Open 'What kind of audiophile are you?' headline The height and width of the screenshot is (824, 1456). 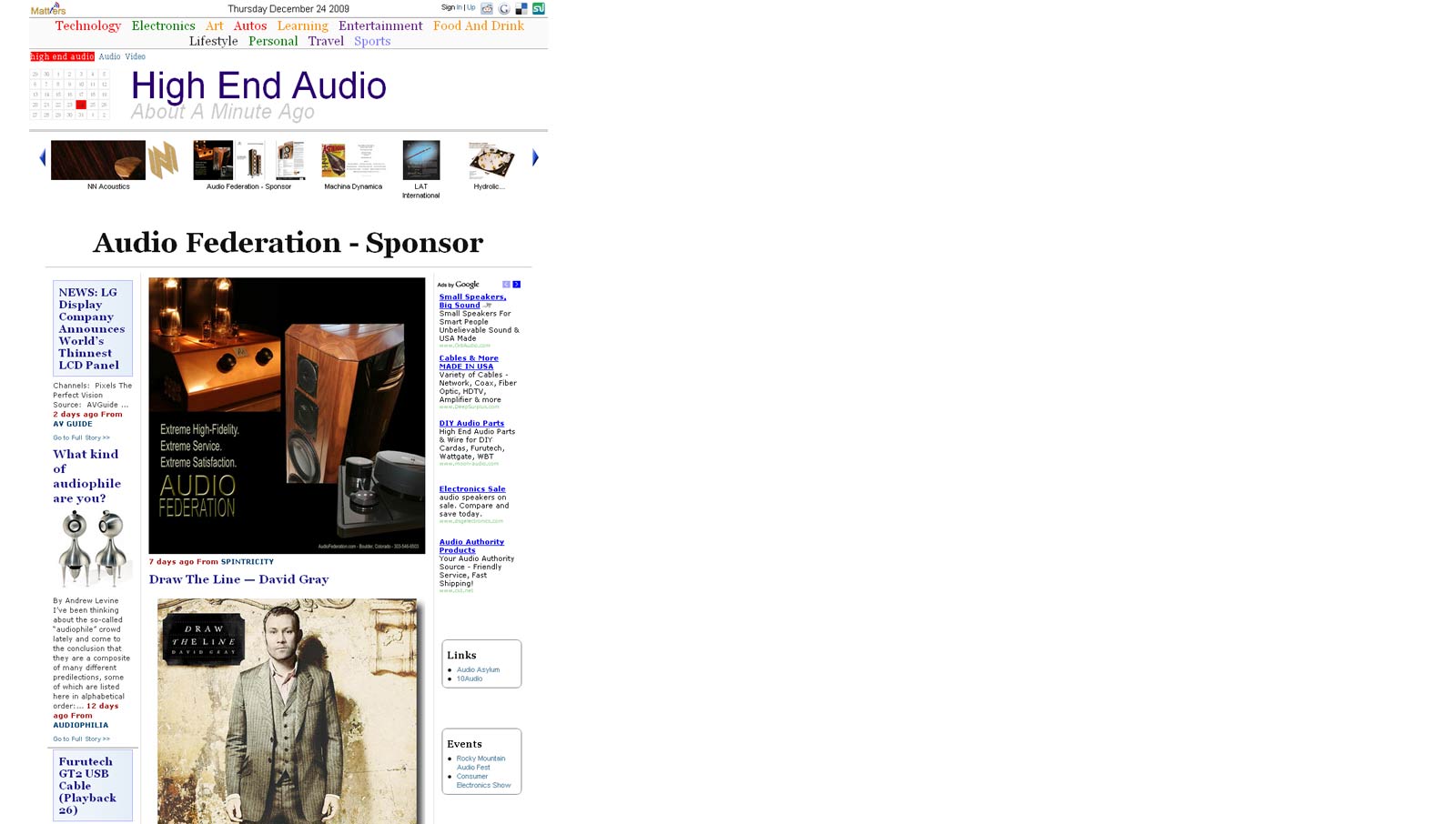pos(86,476)
